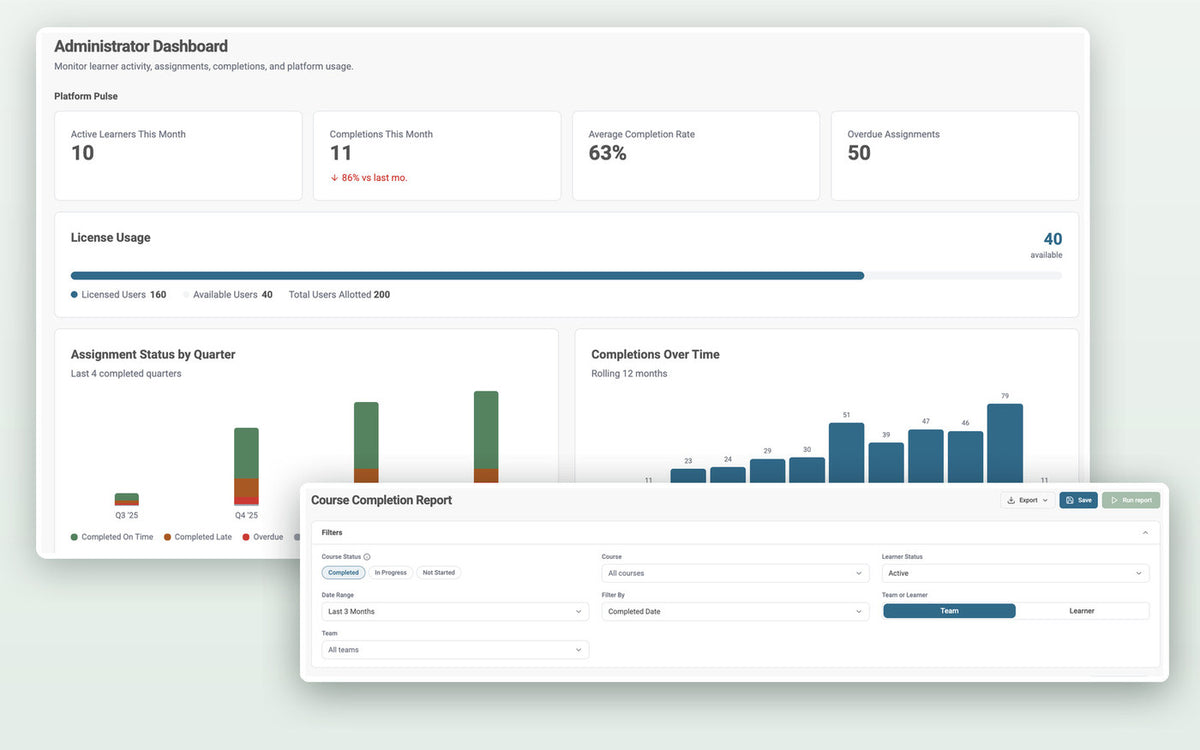Click the download icon in Export button
The image size is (1200, 750).
point(1010,500)
